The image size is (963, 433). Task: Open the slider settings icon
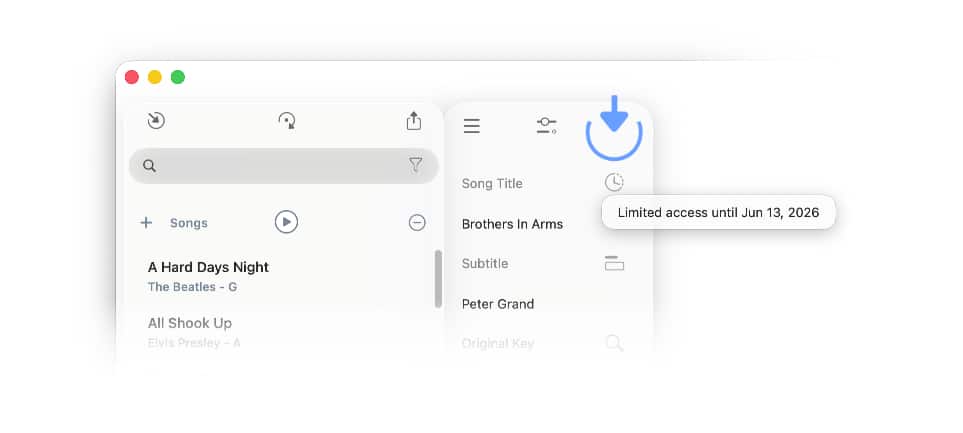[x=546, y=126]
